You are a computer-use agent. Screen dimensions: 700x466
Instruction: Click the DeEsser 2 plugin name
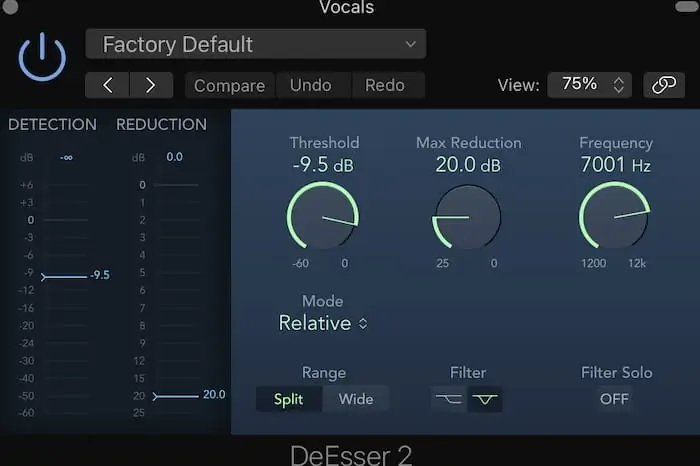pos(351,455)
